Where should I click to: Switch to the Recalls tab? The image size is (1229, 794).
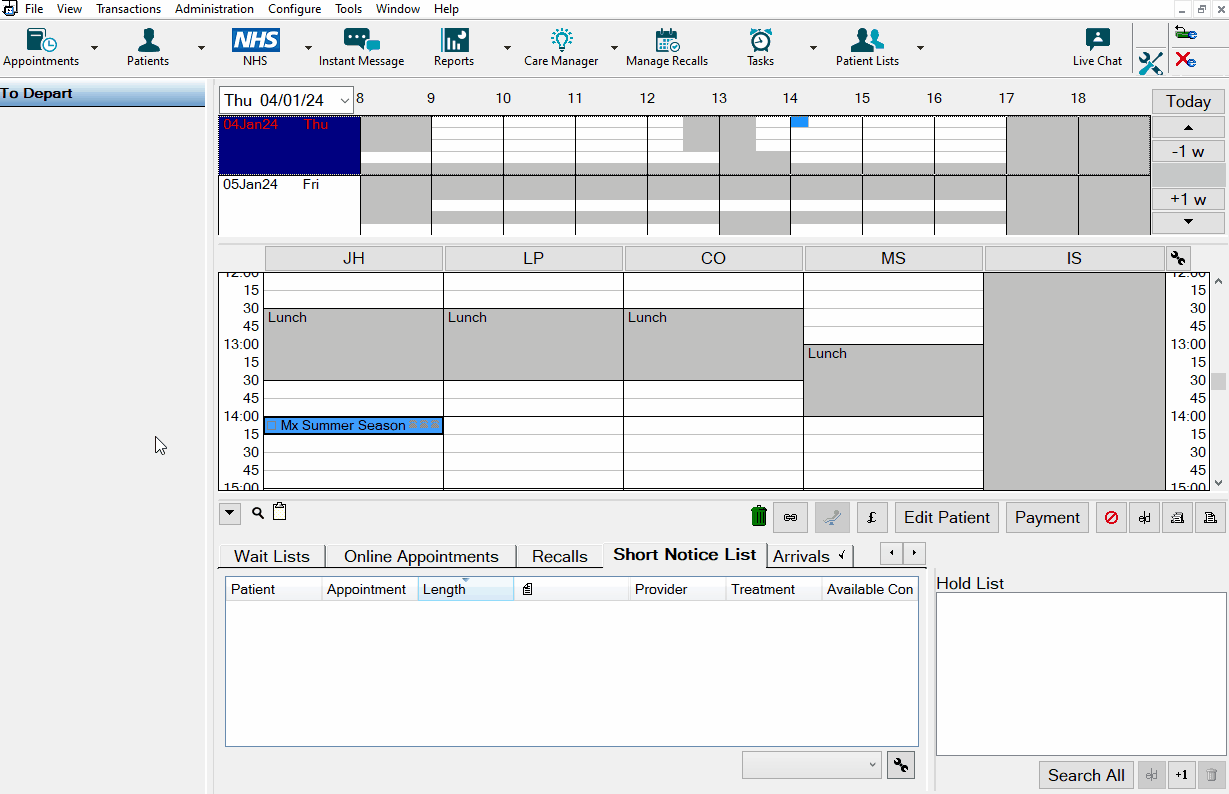coord(560,556)
